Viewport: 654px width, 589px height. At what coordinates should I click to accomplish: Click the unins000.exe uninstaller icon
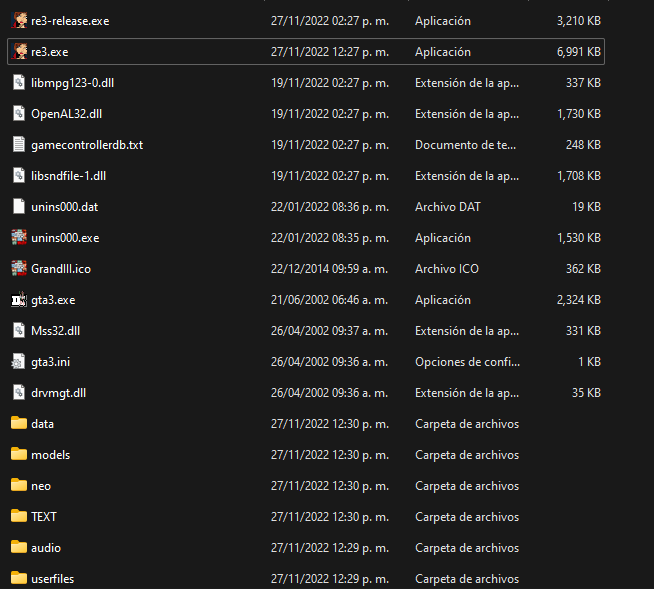point(19,237)
